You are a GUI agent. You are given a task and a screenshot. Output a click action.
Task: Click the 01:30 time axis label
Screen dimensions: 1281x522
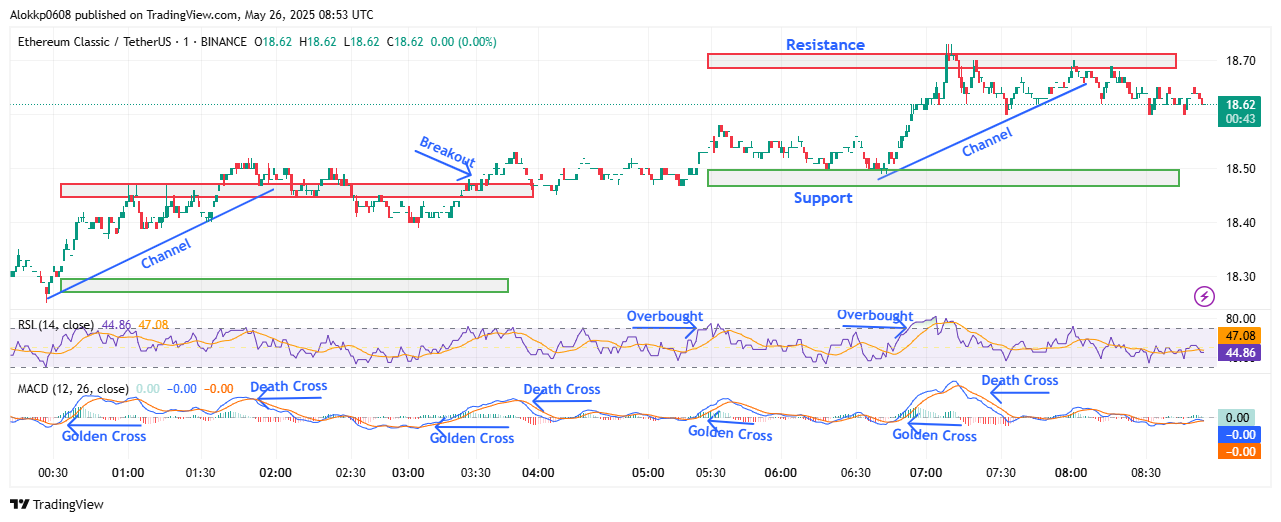(x=201, y=472)
